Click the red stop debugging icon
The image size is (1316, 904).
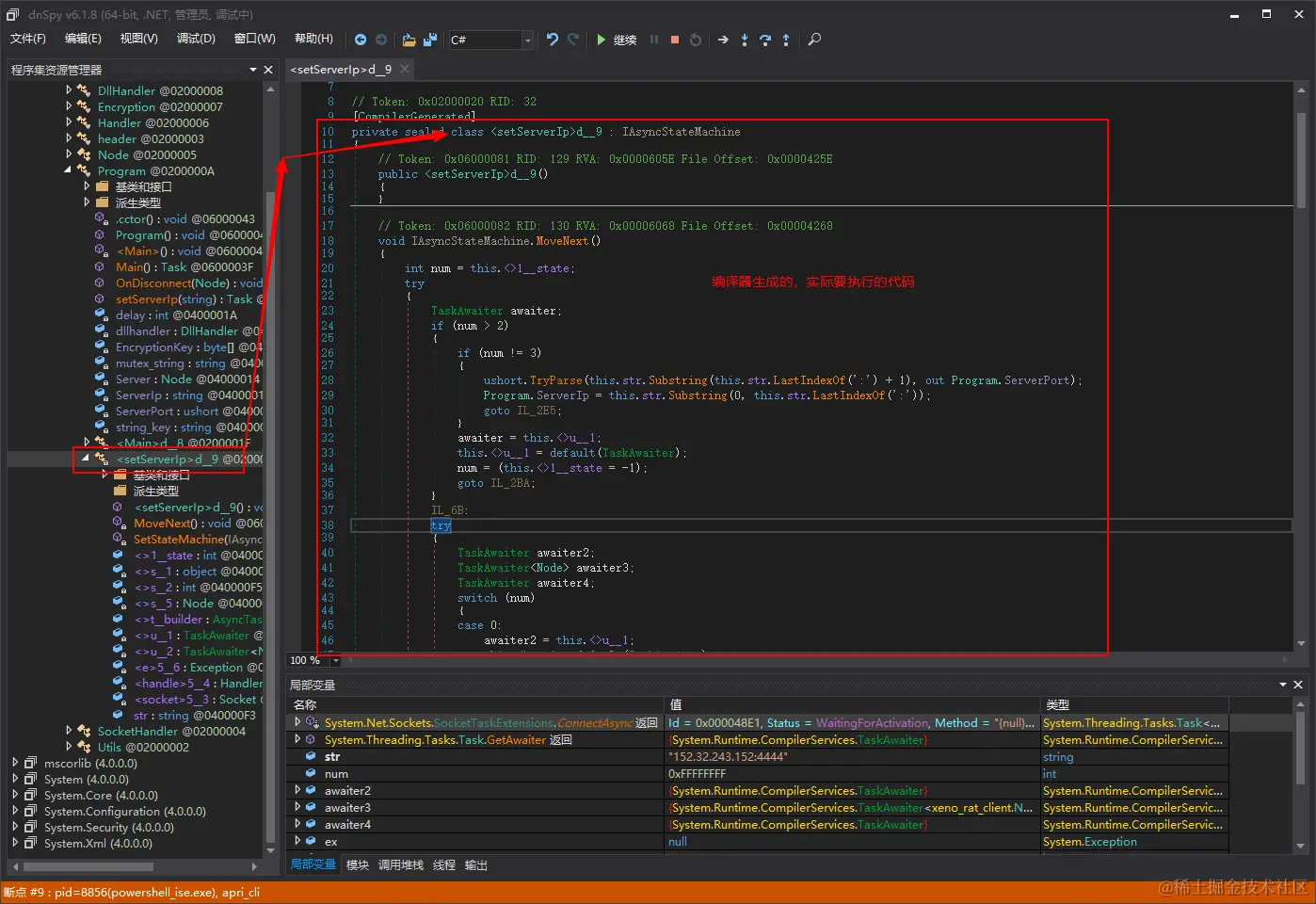(675, 40)
